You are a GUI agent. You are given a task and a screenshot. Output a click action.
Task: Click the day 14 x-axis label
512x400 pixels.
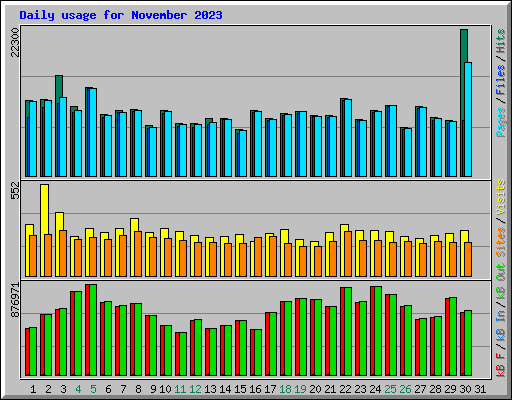(225, 389)
